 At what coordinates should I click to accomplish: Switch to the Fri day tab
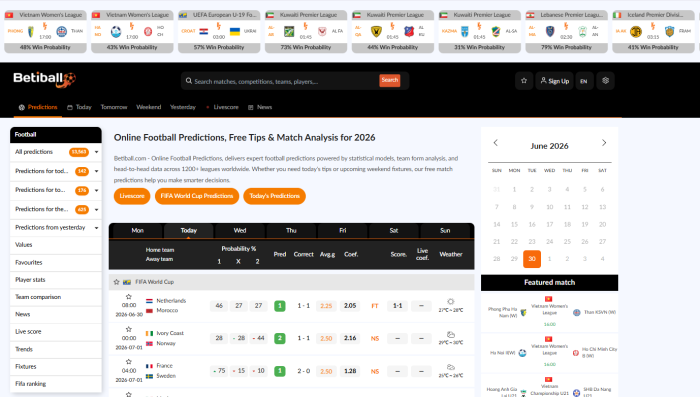(x=342, y=230)
